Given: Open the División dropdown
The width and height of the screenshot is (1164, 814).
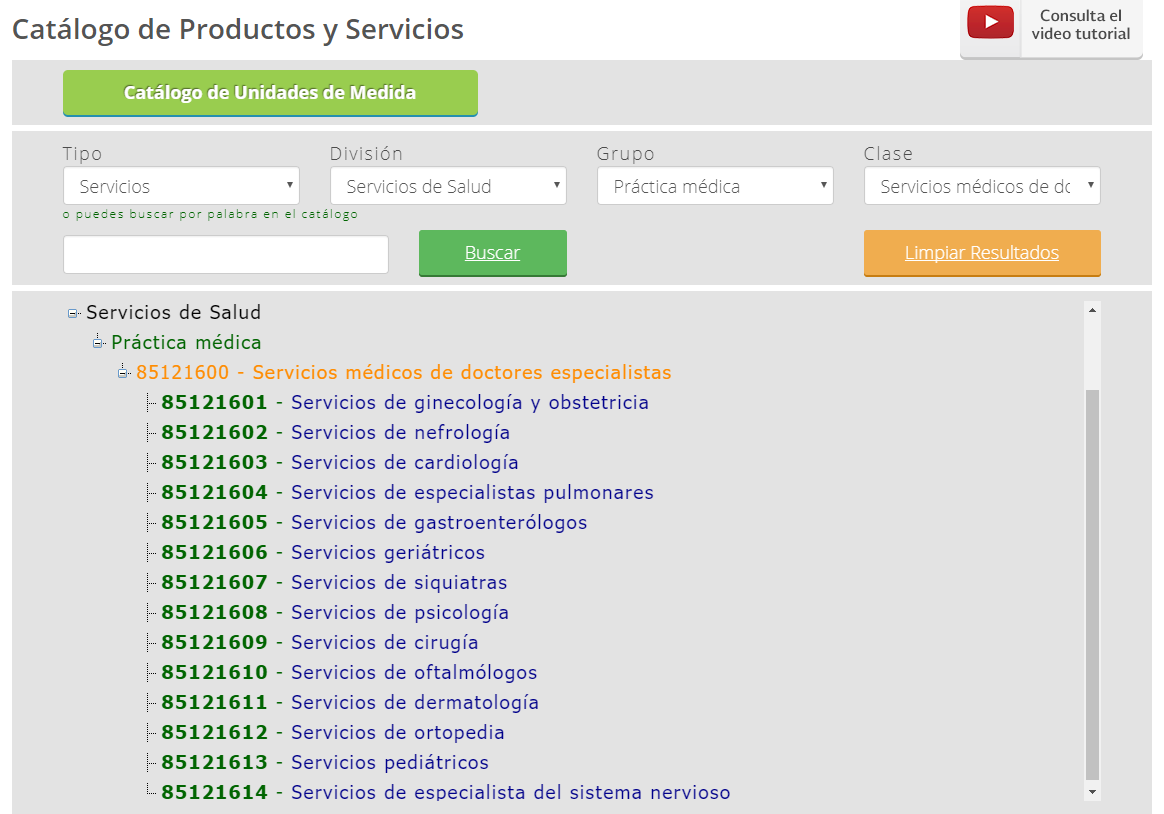Looking at the screenshot, I should (448, 186).
